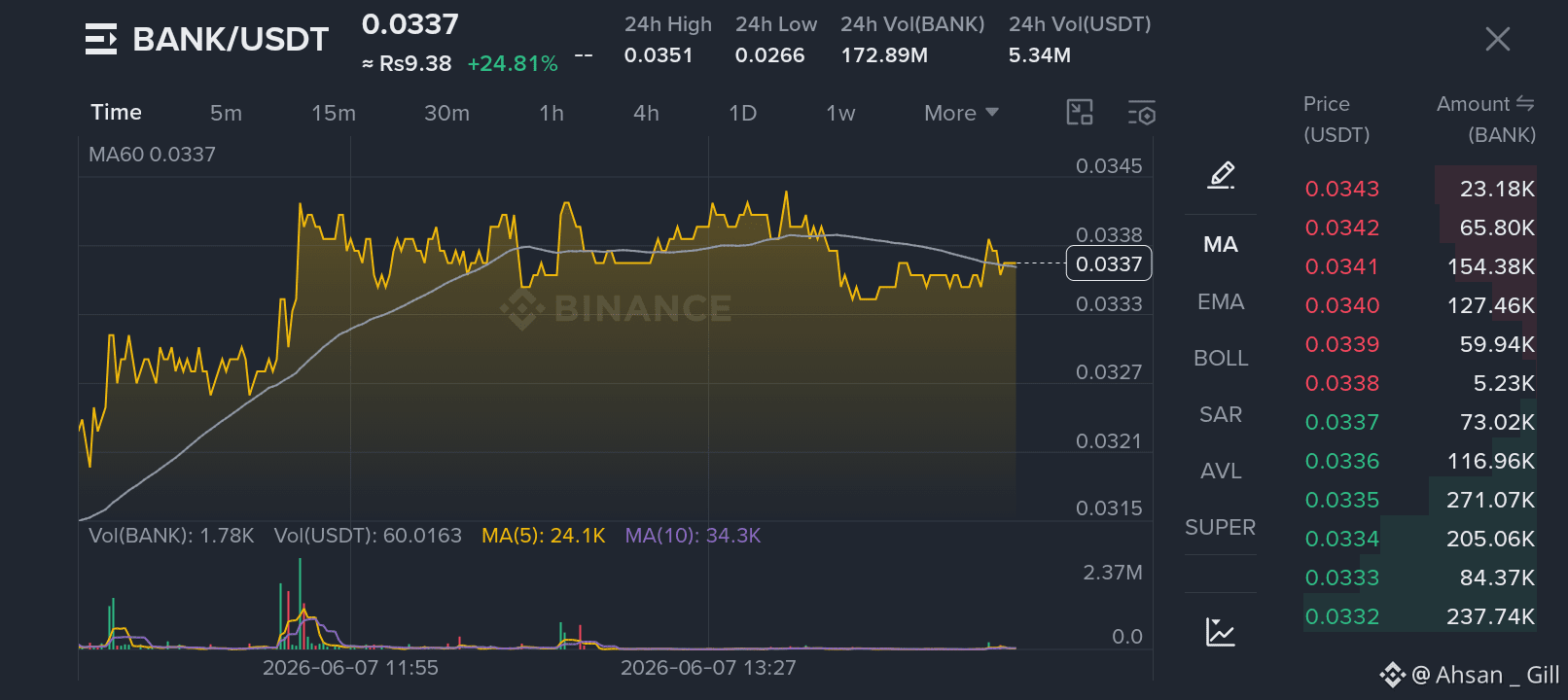Click the Vol(BANK): 1.78K label

point(171,536)
